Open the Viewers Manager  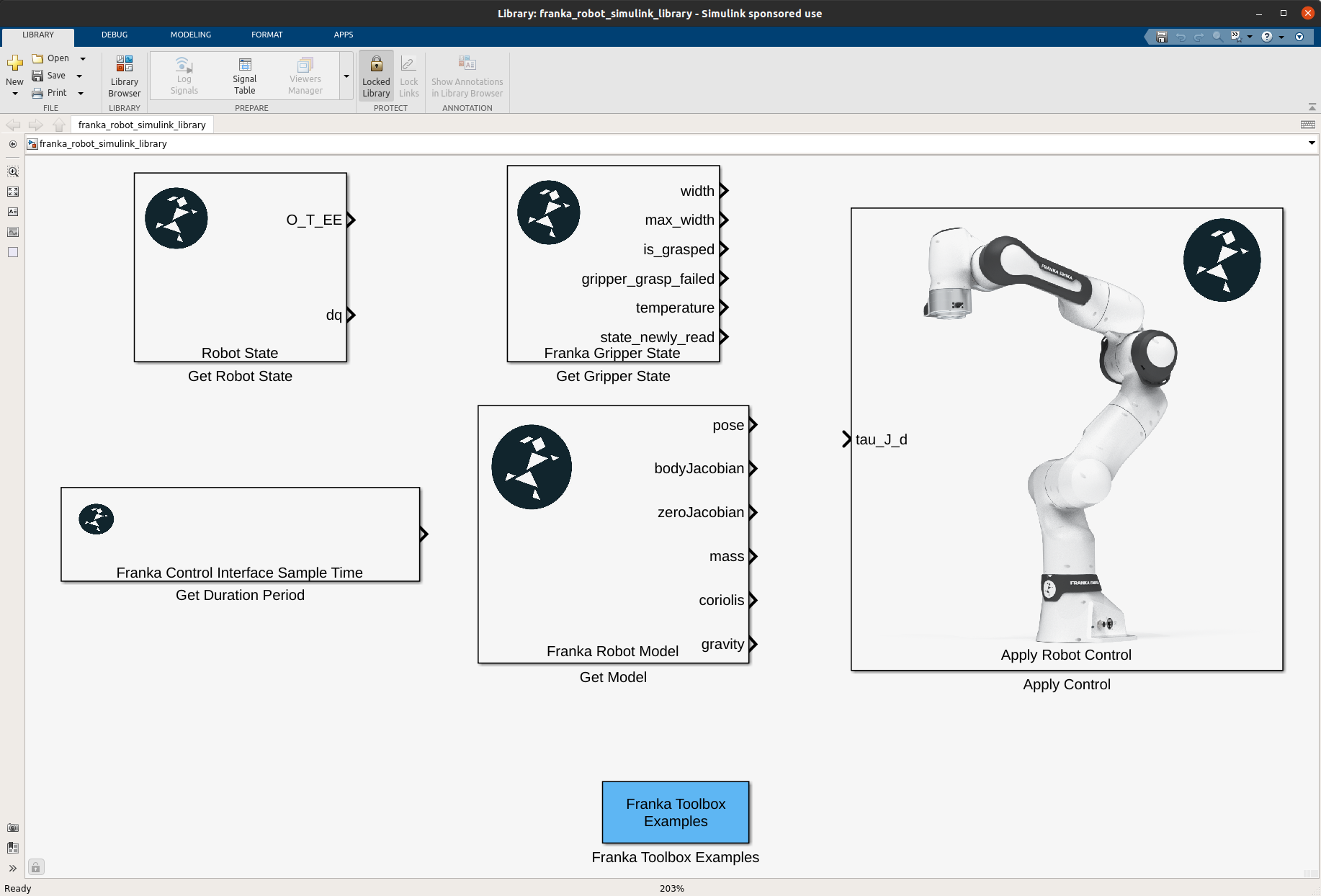[x=305, y=76]
